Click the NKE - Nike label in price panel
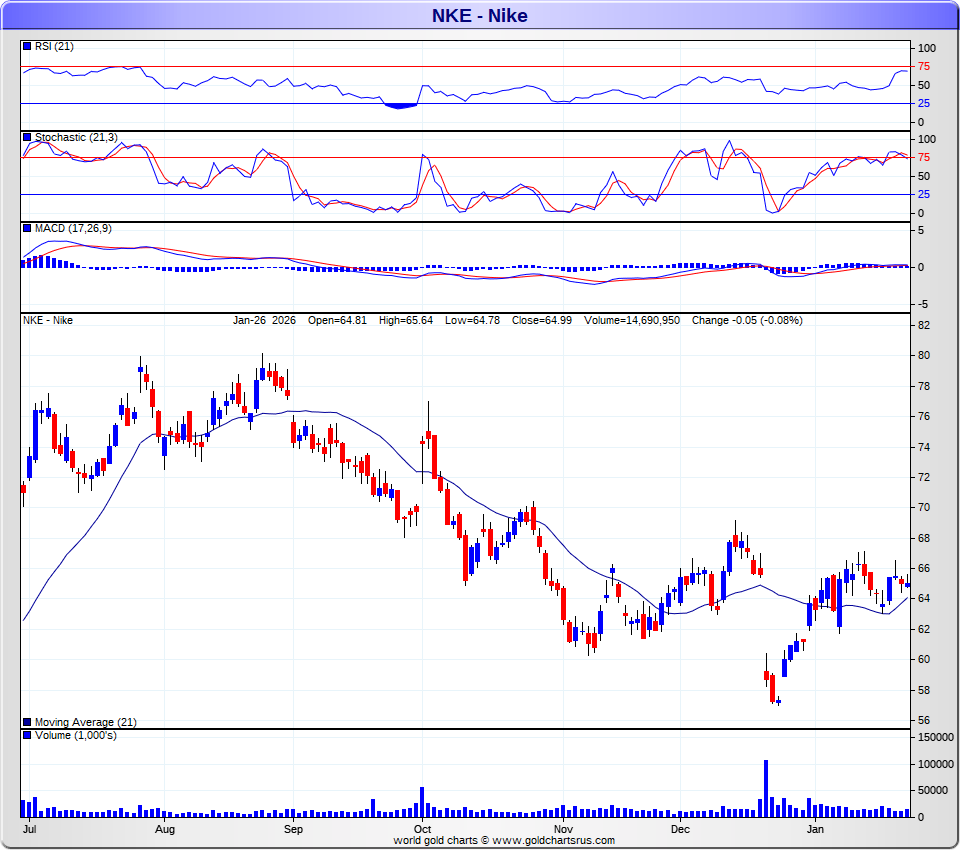The height and width of the screenshot is (850, 960). point(48,320)
